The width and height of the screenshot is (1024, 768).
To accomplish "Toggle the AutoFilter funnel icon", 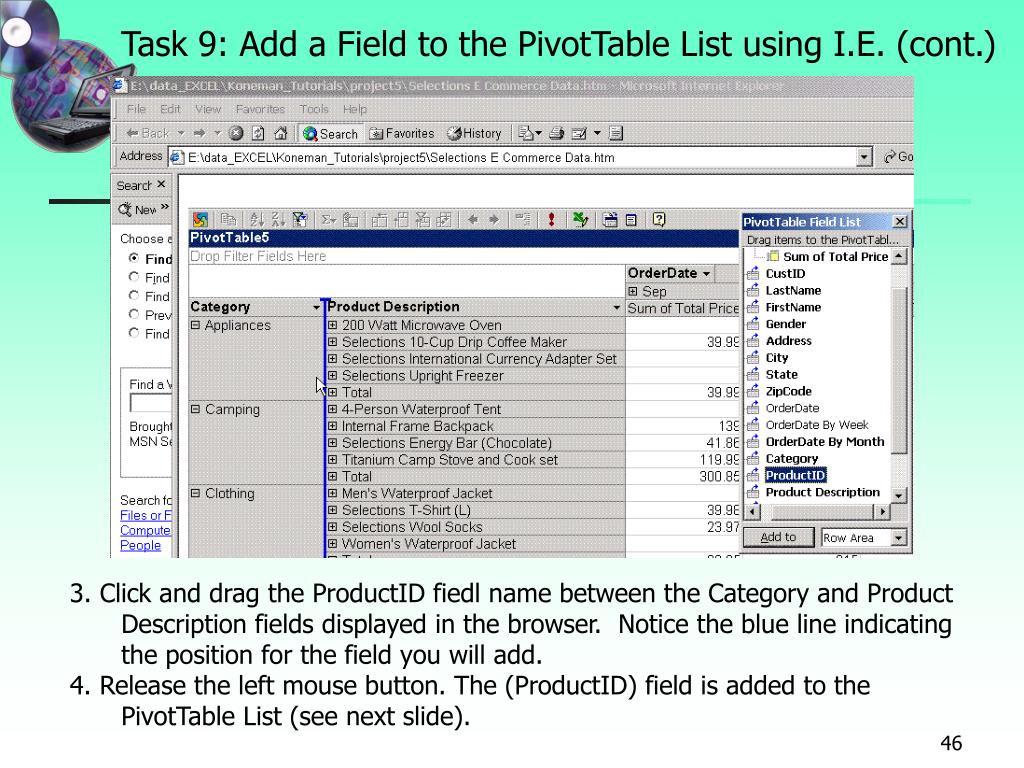I will tap(300, 220).
